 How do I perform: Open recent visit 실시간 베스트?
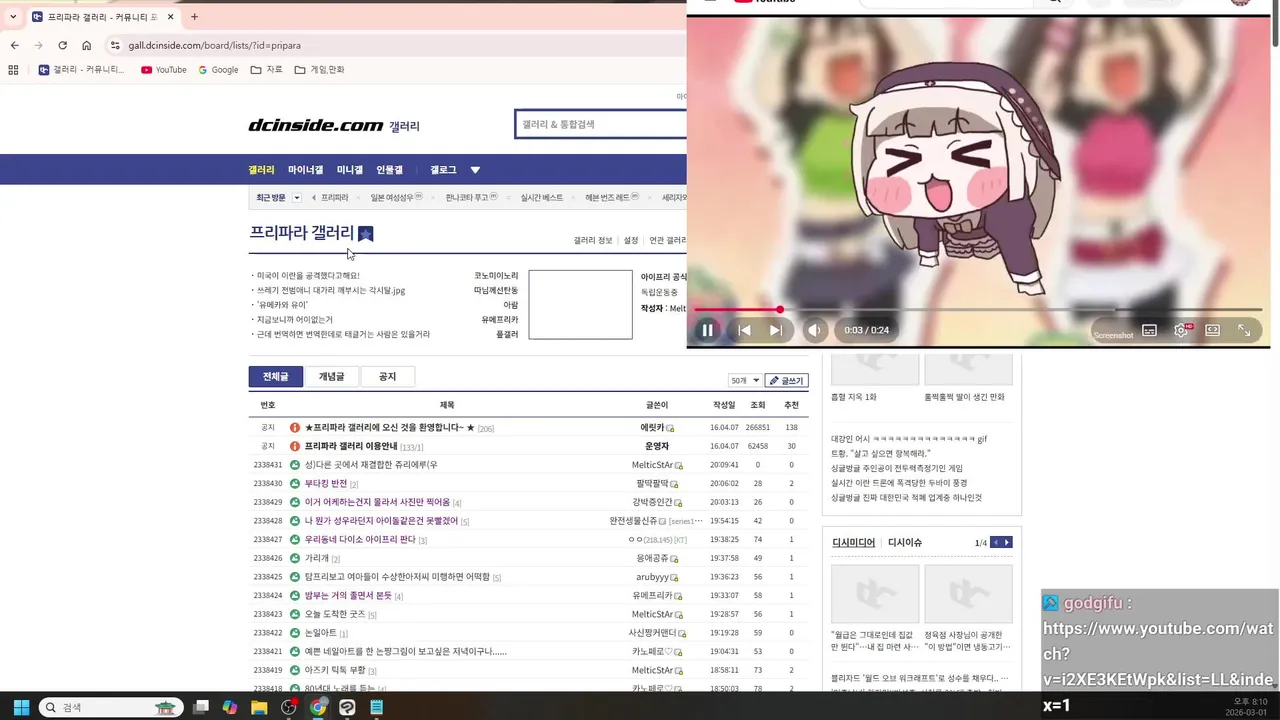(x=542, y=198)
